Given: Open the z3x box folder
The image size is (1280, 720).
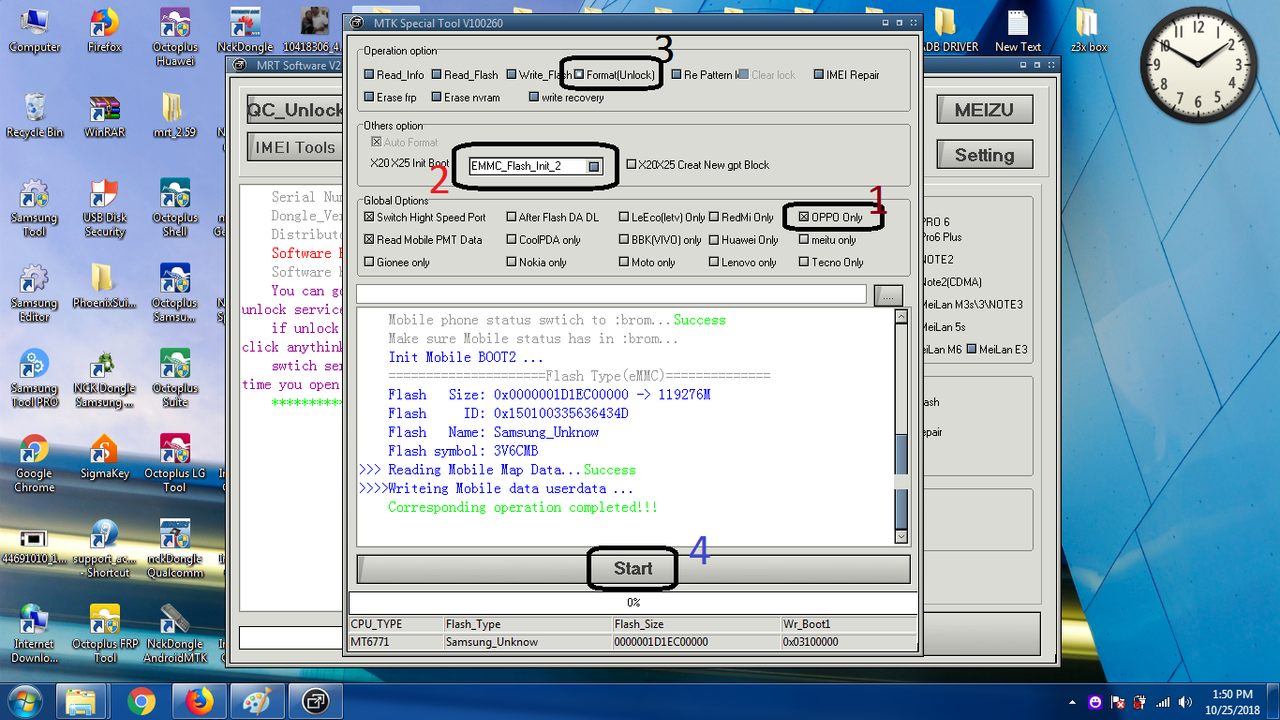Looking at the screenshot, I should 1087,30.
